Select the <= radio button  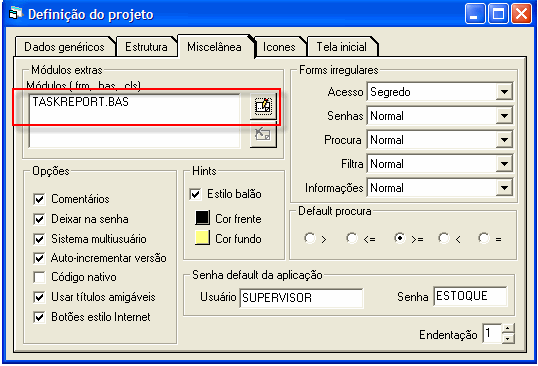(352, 238)
